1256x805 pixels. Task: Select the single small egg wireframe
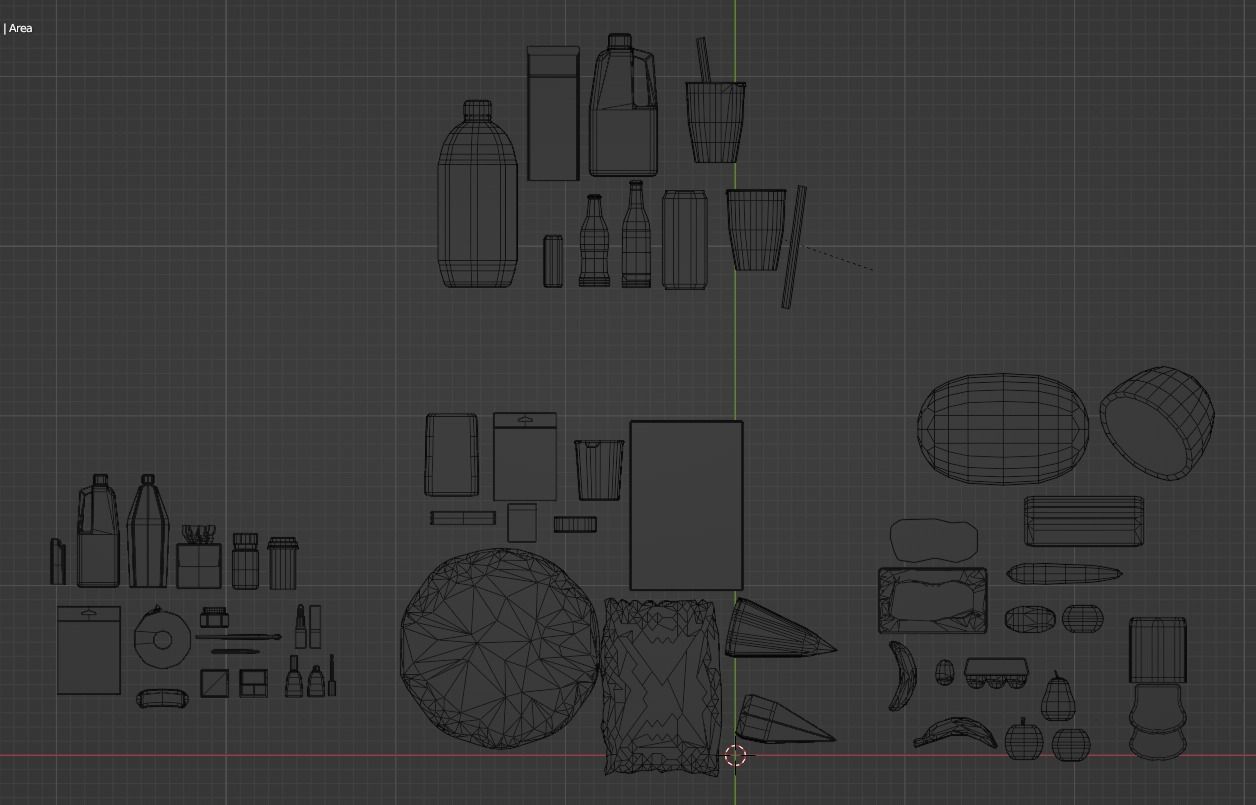tap(945, 672)
